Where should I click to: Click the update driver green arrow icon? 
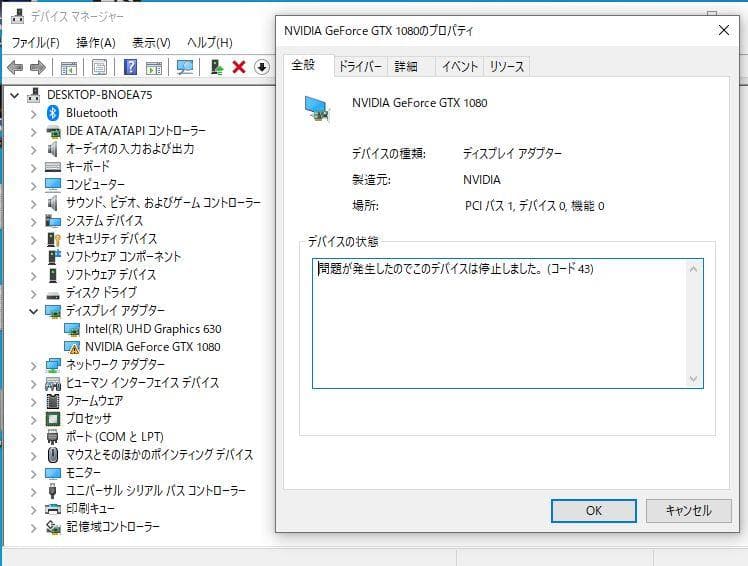217,67
